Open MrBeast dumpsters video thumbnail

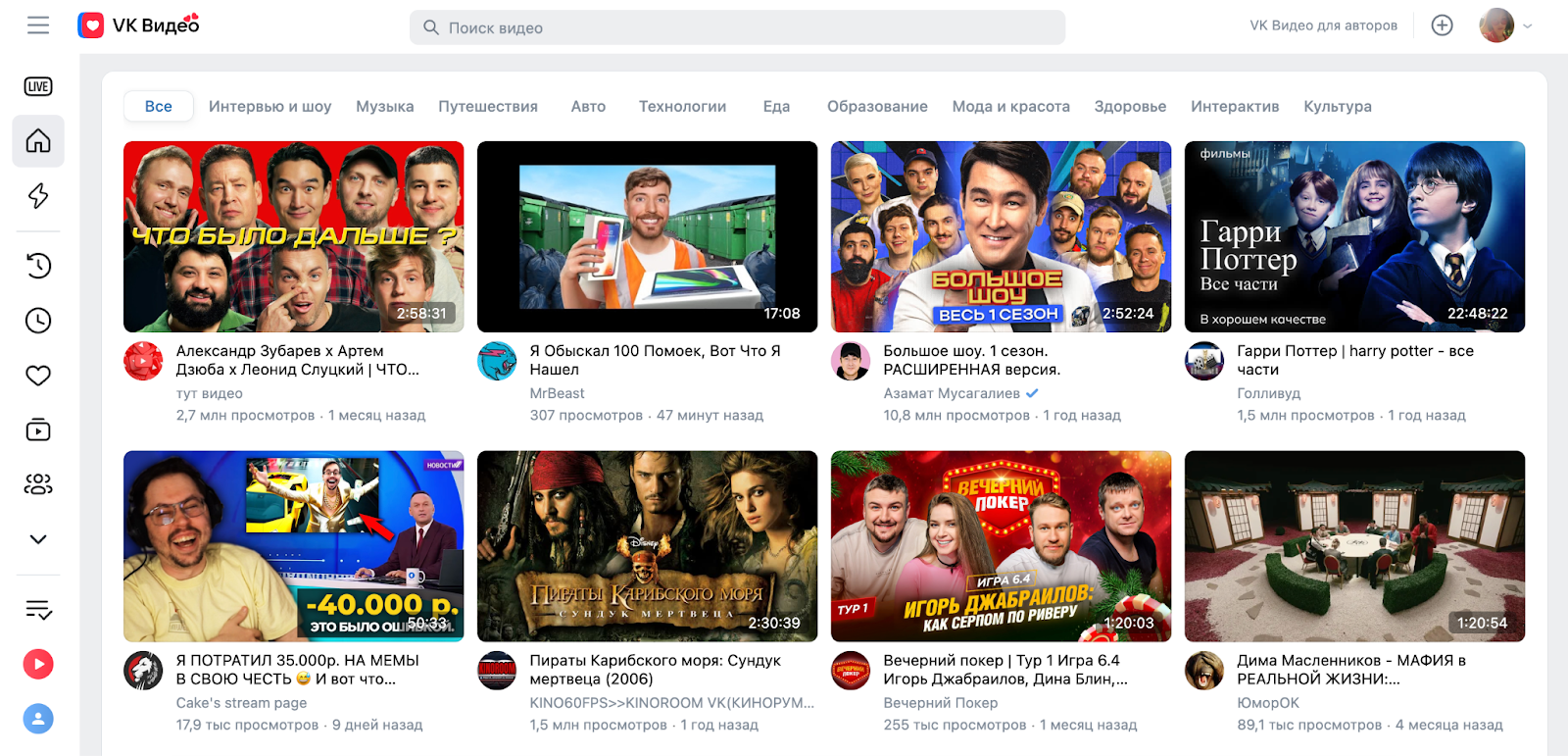(x=647, y=236)
